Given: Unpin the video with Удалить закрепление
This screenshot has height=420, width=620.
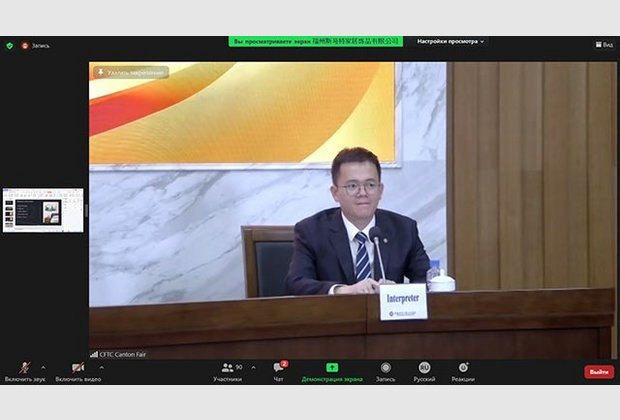Looking at the screenshot, I should tap(131, 72).
